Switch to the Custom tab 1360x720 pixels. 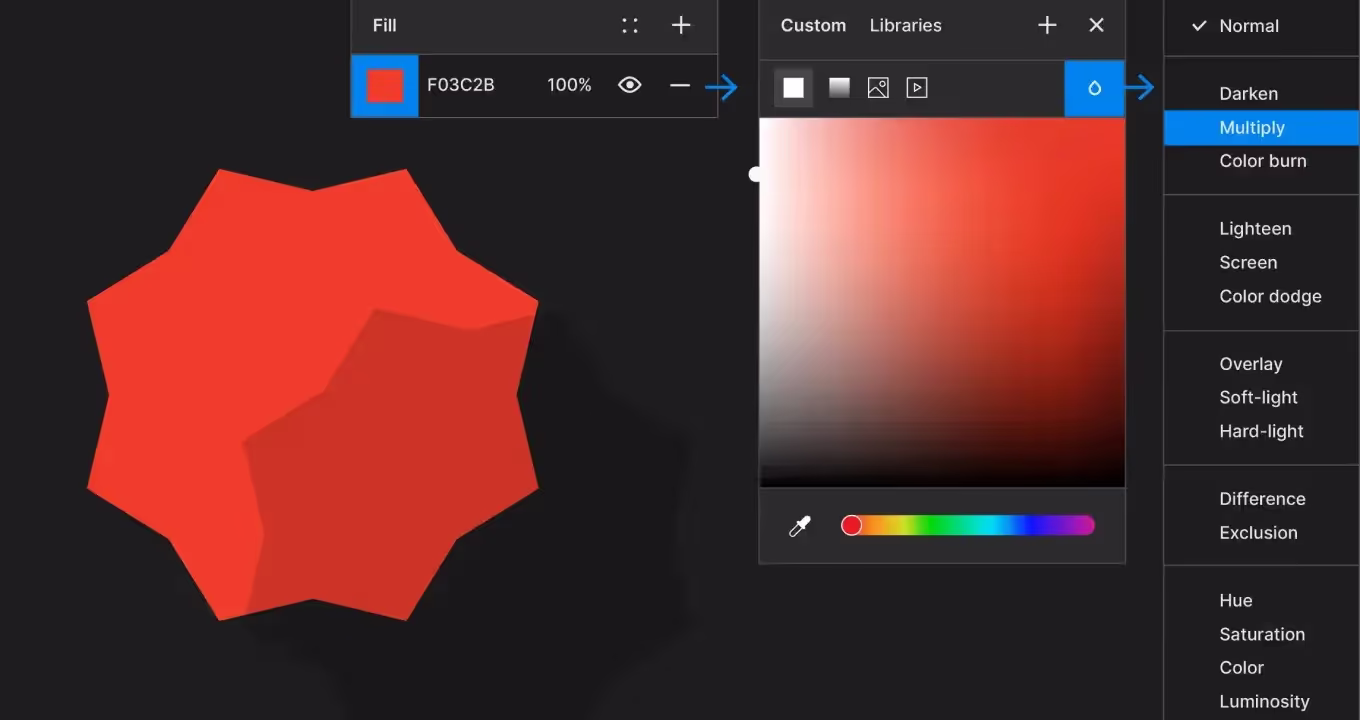[x=813, y=26]
